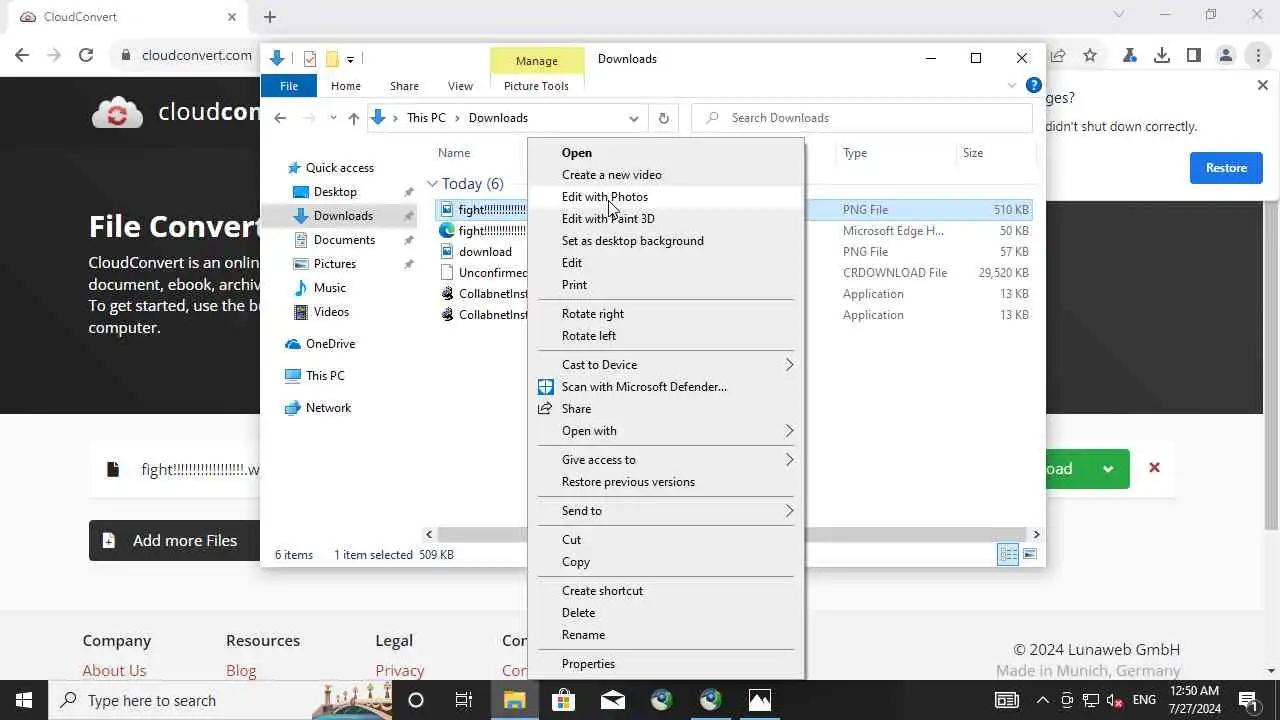The image size is (1280, 720).
Task: Open Blog footer link
Action: click(x=241, y=671)
